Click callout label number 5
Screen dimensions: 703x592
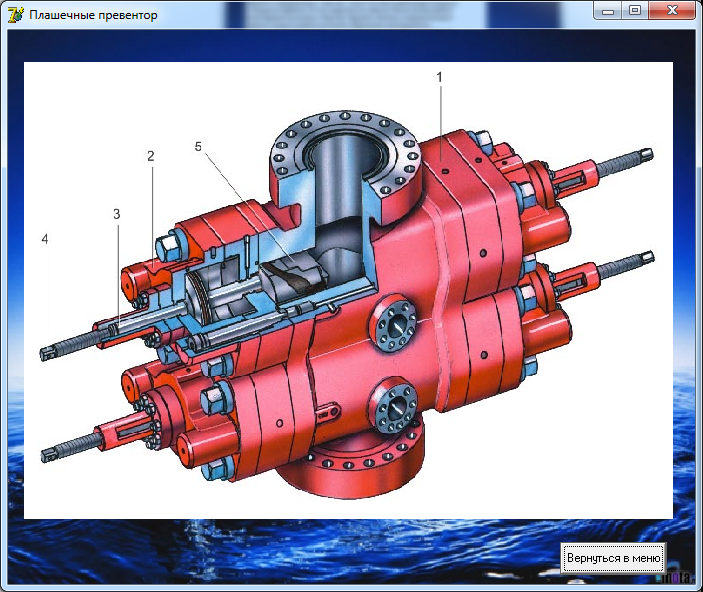[x=198, y=147]
